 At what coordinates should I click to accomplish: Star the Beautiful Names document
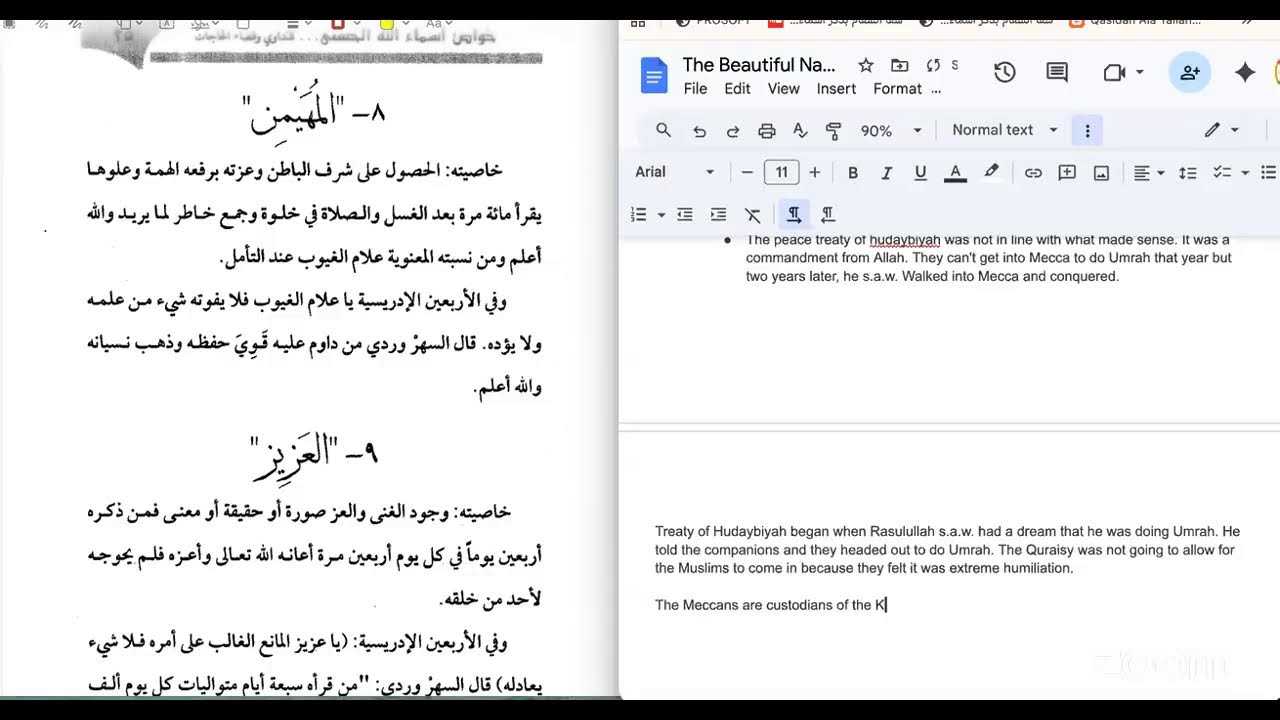tap(866, 65)
